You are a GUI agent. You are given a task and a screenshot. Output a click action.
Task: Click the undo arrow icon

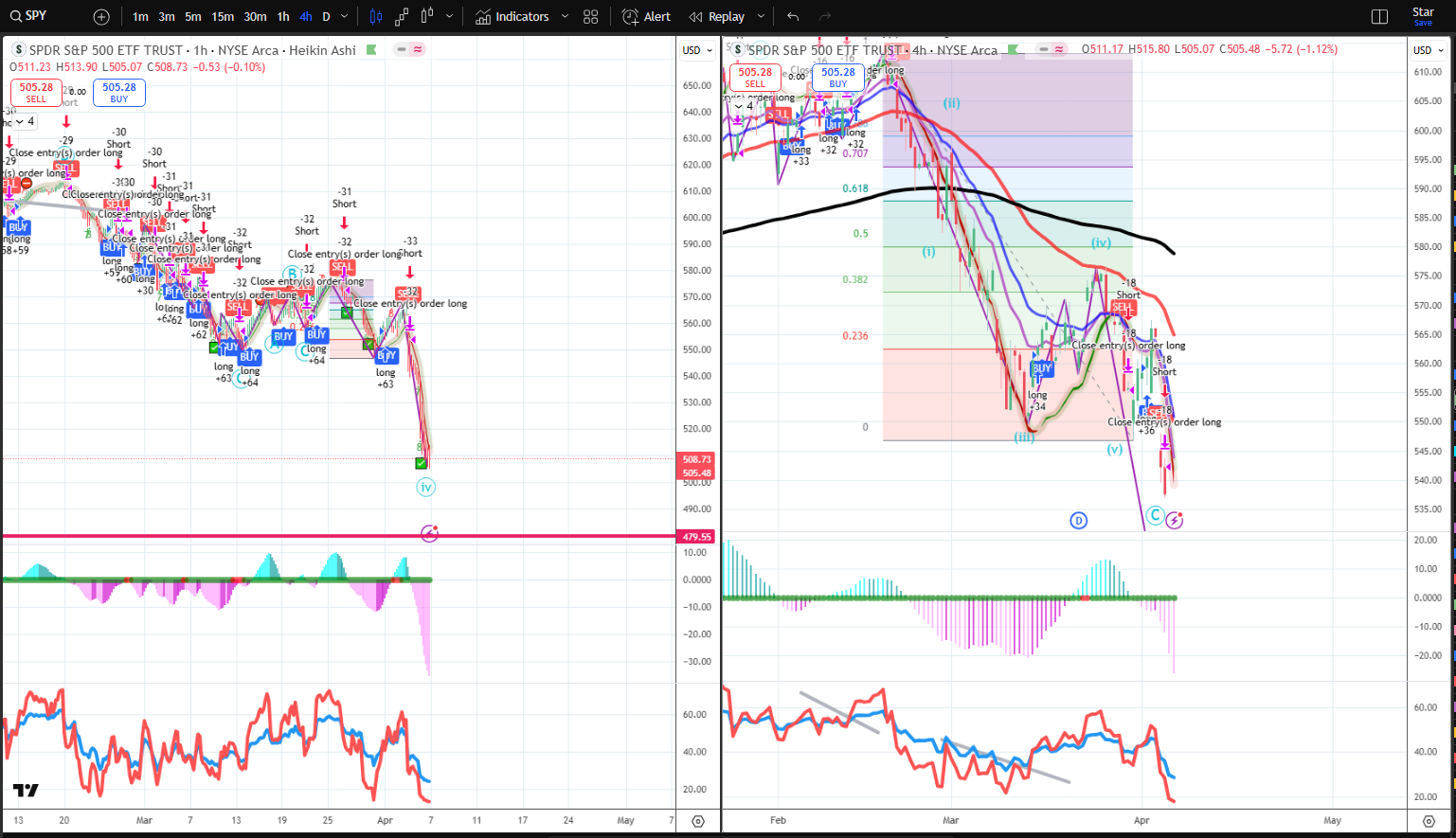(793, 17)
